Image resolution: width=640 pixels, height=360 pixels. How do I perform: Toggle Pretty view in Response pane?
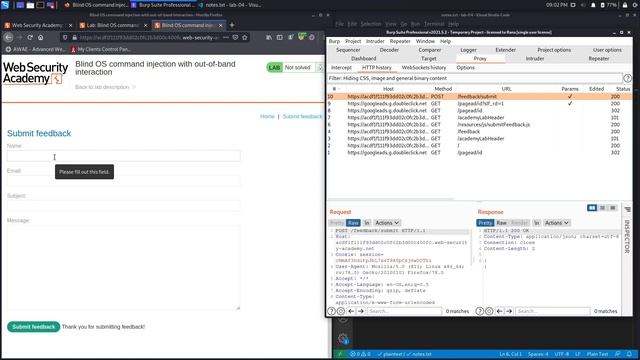click(x=485, y=222)
